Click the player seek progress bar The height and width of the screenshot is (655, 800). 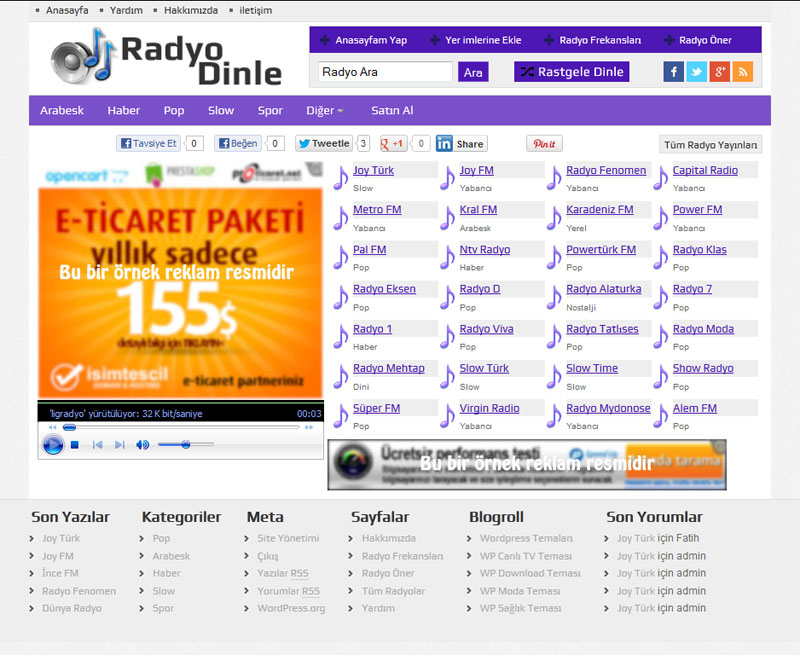click(x=181, y=427)
